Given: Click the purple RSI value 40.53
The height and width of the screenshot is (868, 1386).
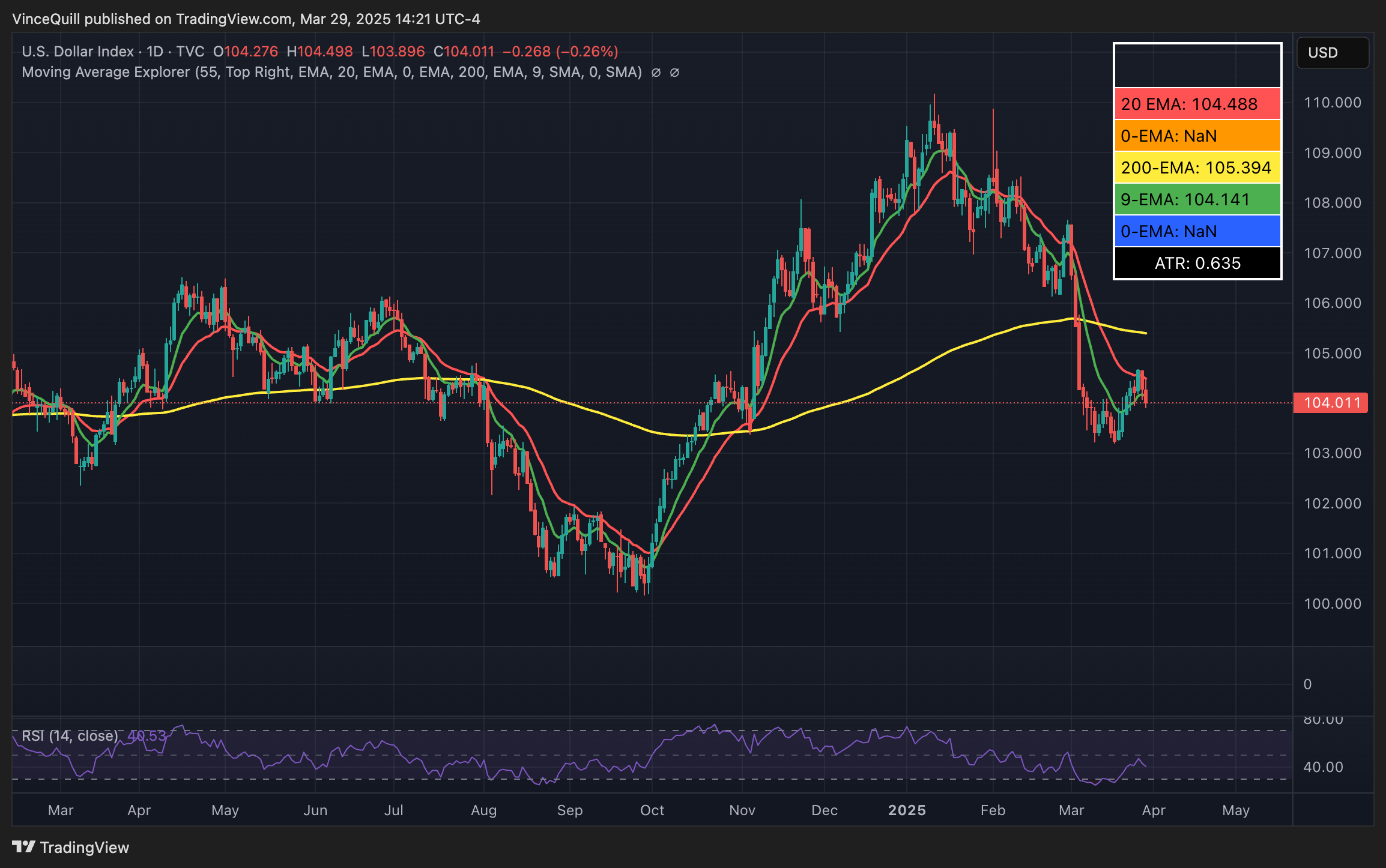Looking at the screenshot, I should click(x=147, y=736).
